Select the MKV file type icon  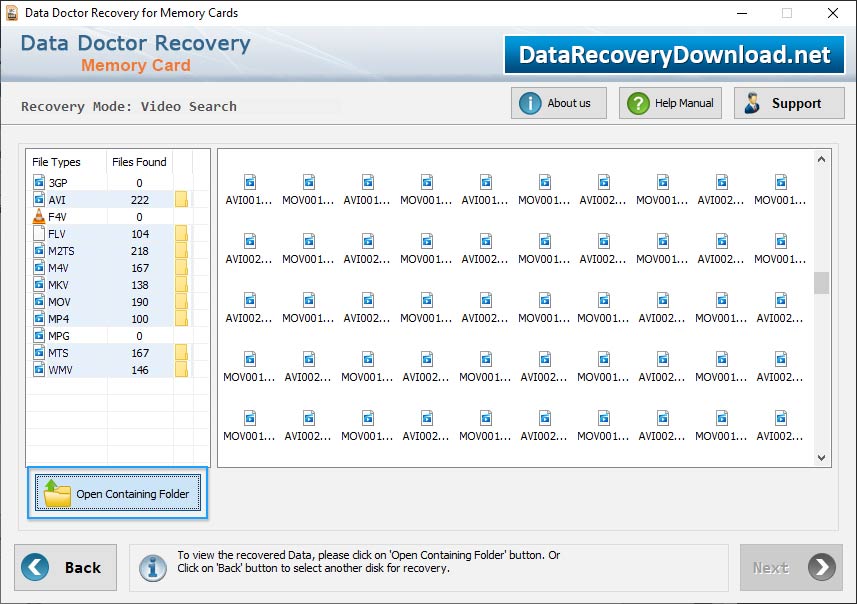point(39,284)
